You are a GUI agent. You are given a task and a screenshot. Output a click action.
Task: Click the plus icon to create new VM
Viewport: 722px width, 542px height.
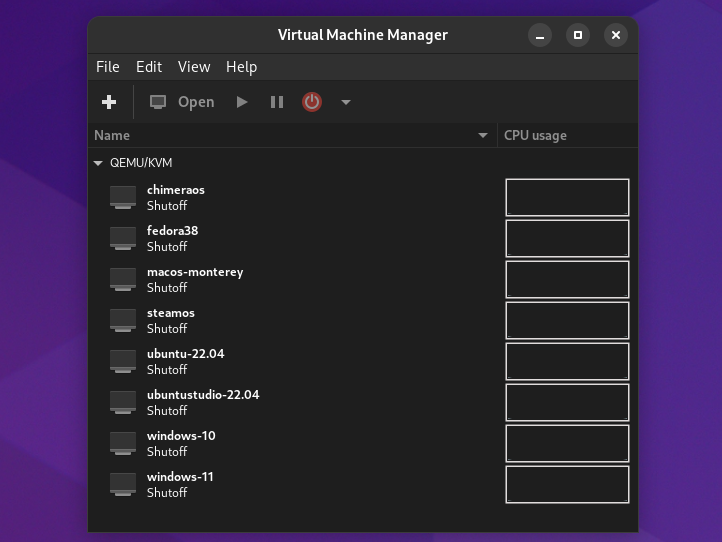tap(109, 102)
